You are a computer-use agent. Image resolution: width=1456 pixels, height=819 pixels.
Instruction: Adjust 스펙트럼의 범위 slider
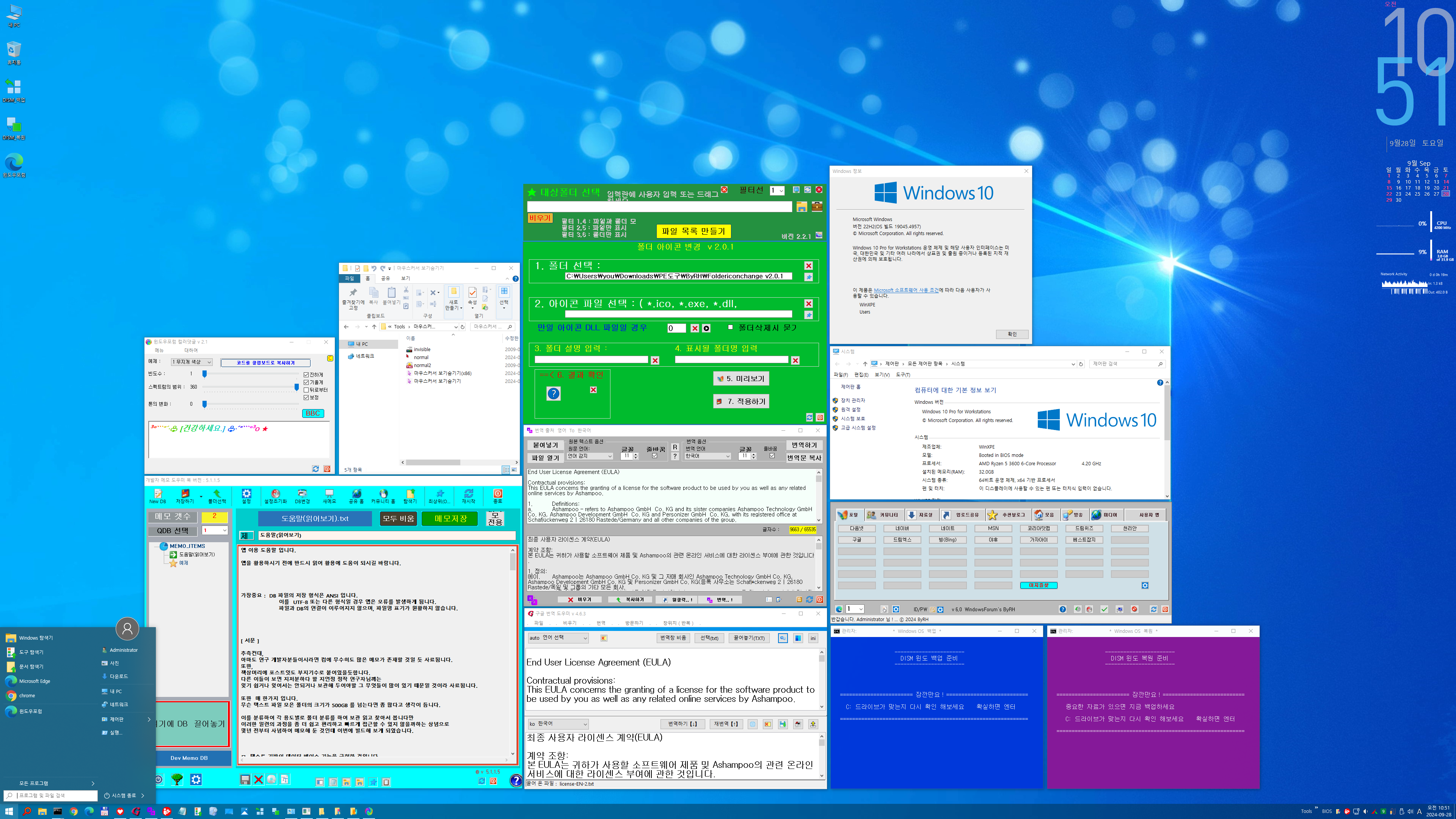tap(296, 387)
